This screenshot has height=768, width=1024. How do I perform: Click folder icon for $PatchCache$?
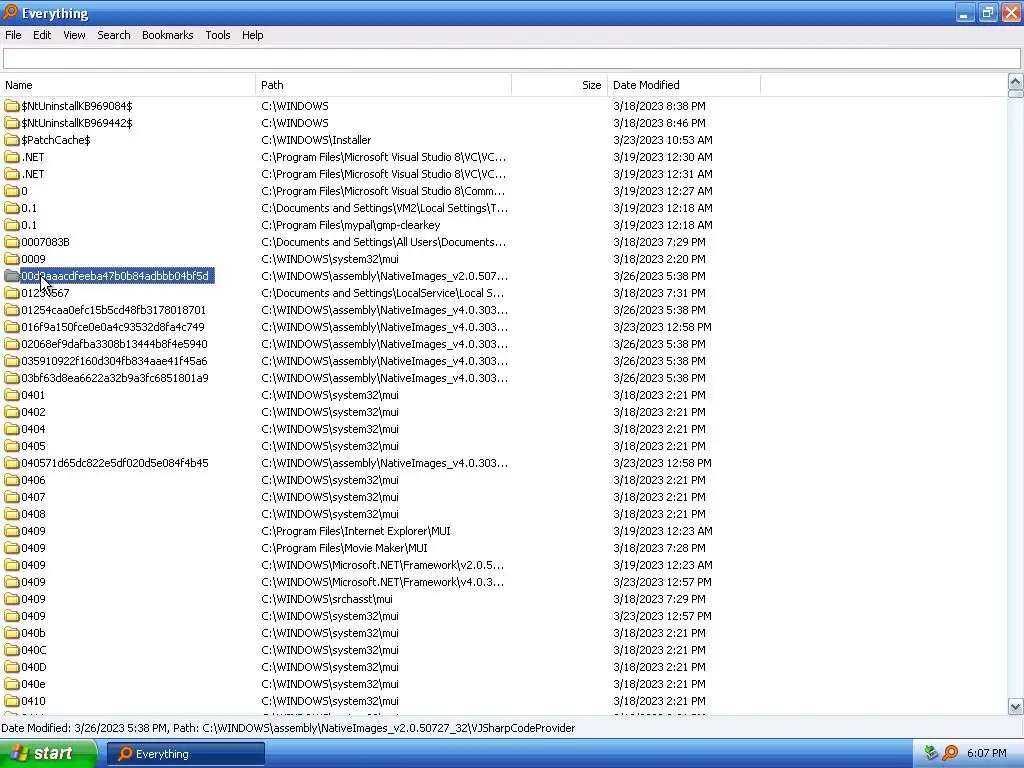[12, 140]
